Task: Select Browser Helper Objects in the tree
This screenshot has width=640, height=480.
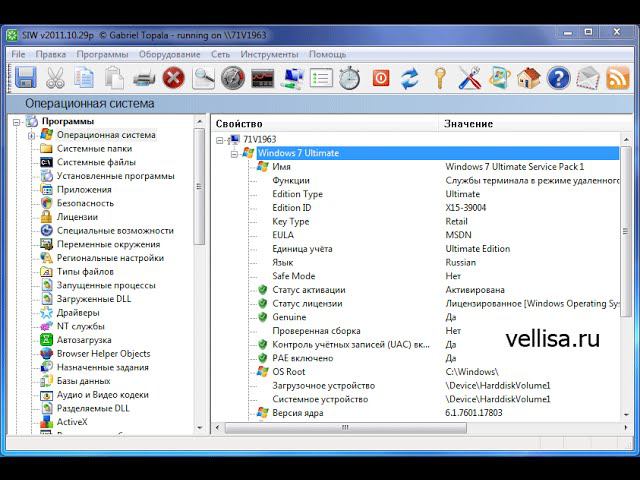Action: pos(103,353)
